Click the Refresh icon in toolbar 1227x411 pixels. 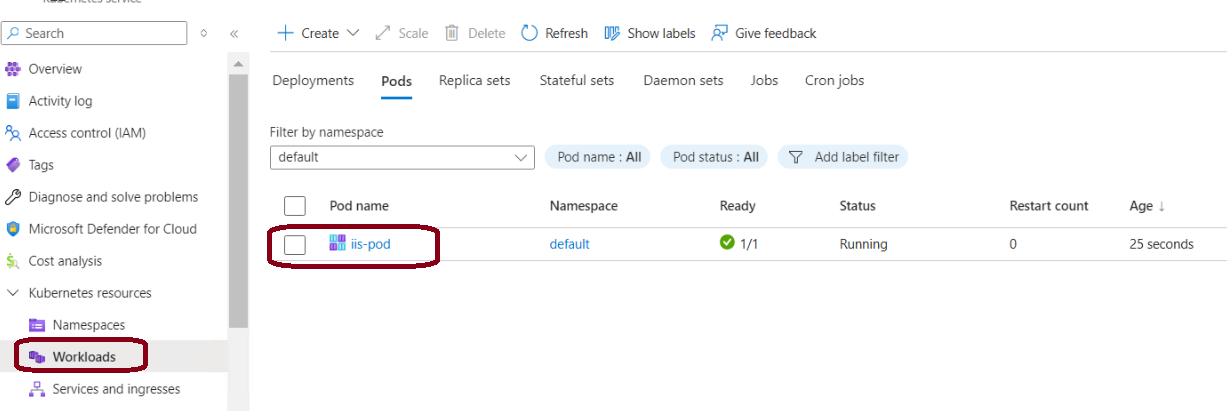point(530,33)
